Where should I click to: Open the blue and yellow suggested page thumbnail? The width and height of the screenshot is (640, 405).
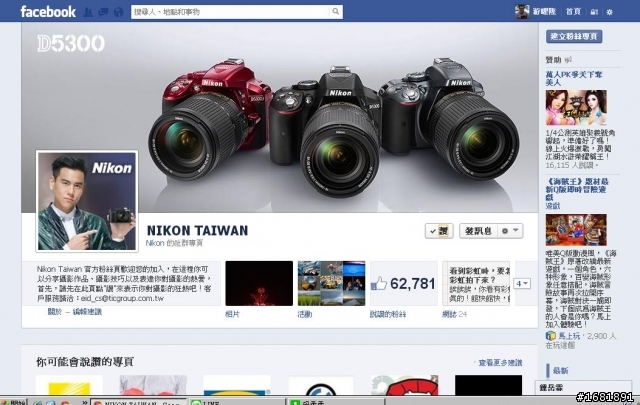(x=237, y=385)
